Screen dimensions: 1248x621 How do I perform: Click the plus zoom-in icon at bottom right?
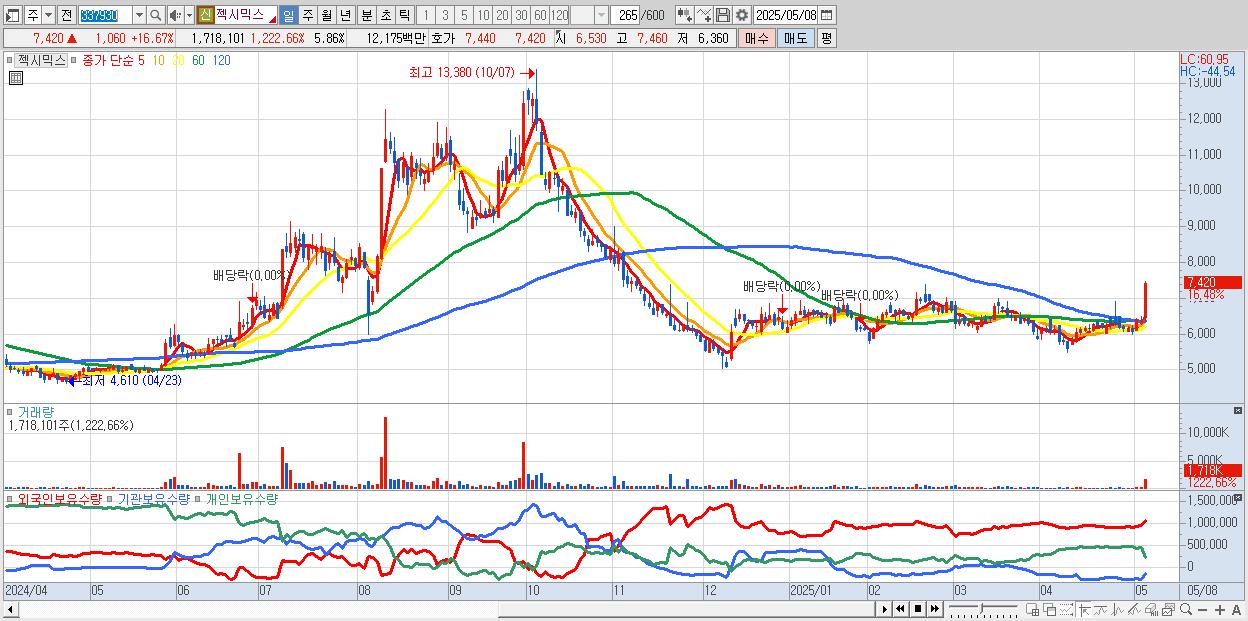coord(1220,610)
